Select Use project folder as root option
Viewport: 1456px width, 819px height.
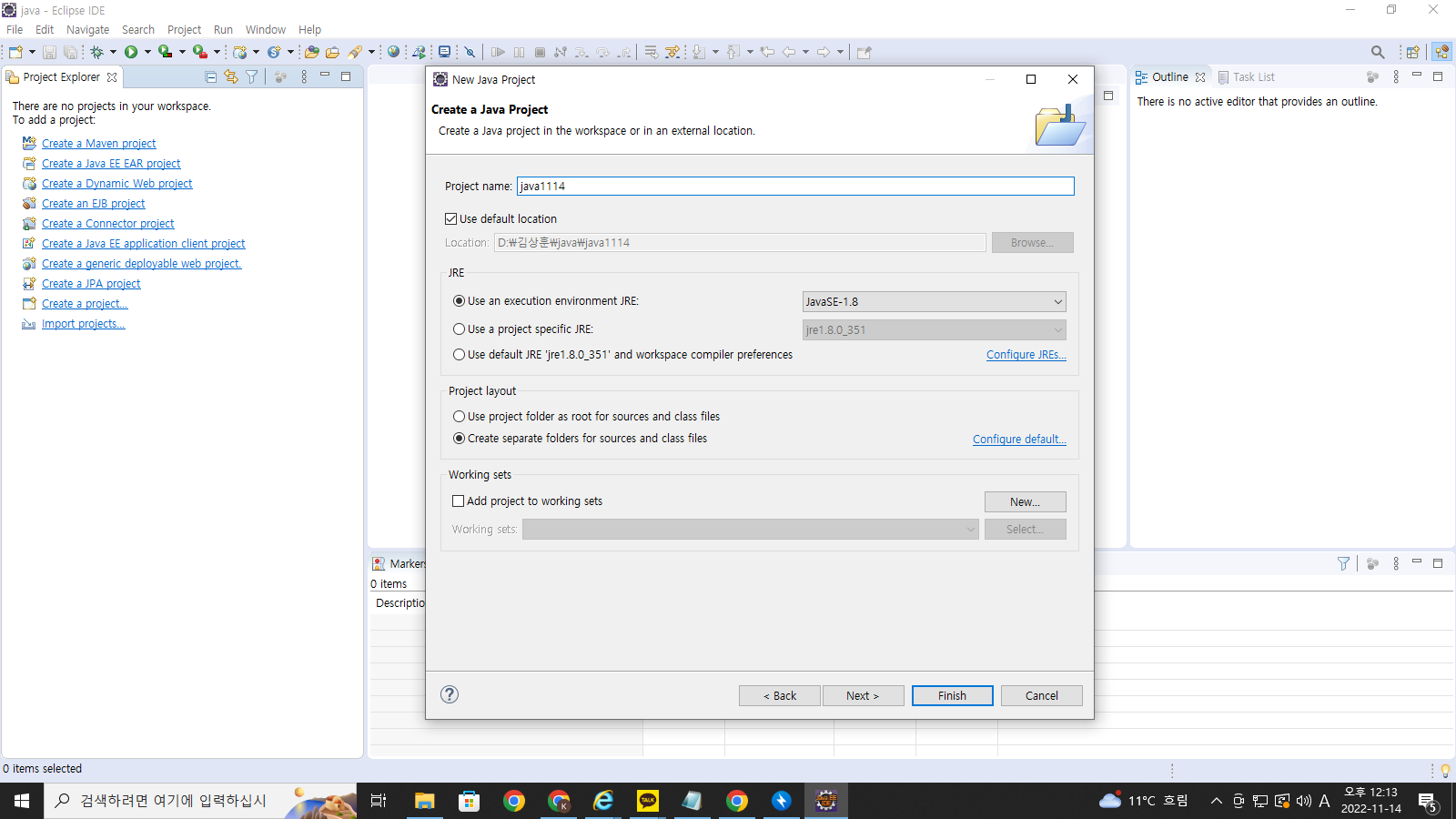(460, 417)
